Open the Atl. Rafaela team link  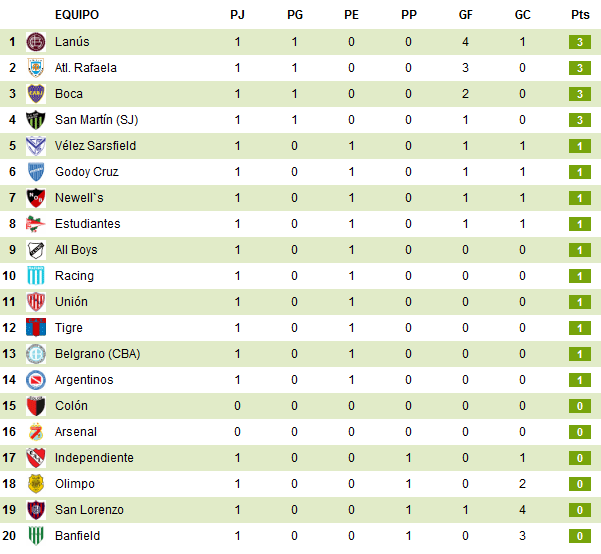point(86,68)
